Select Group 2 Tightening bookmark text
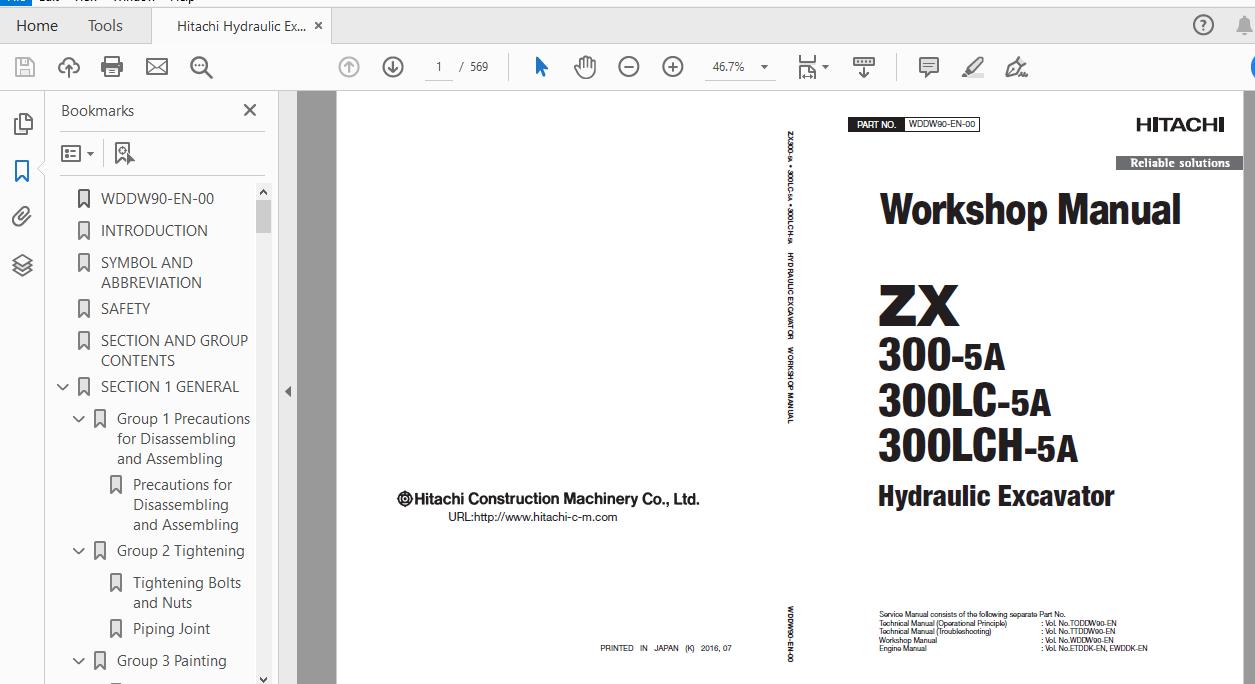 coord(180,551)
